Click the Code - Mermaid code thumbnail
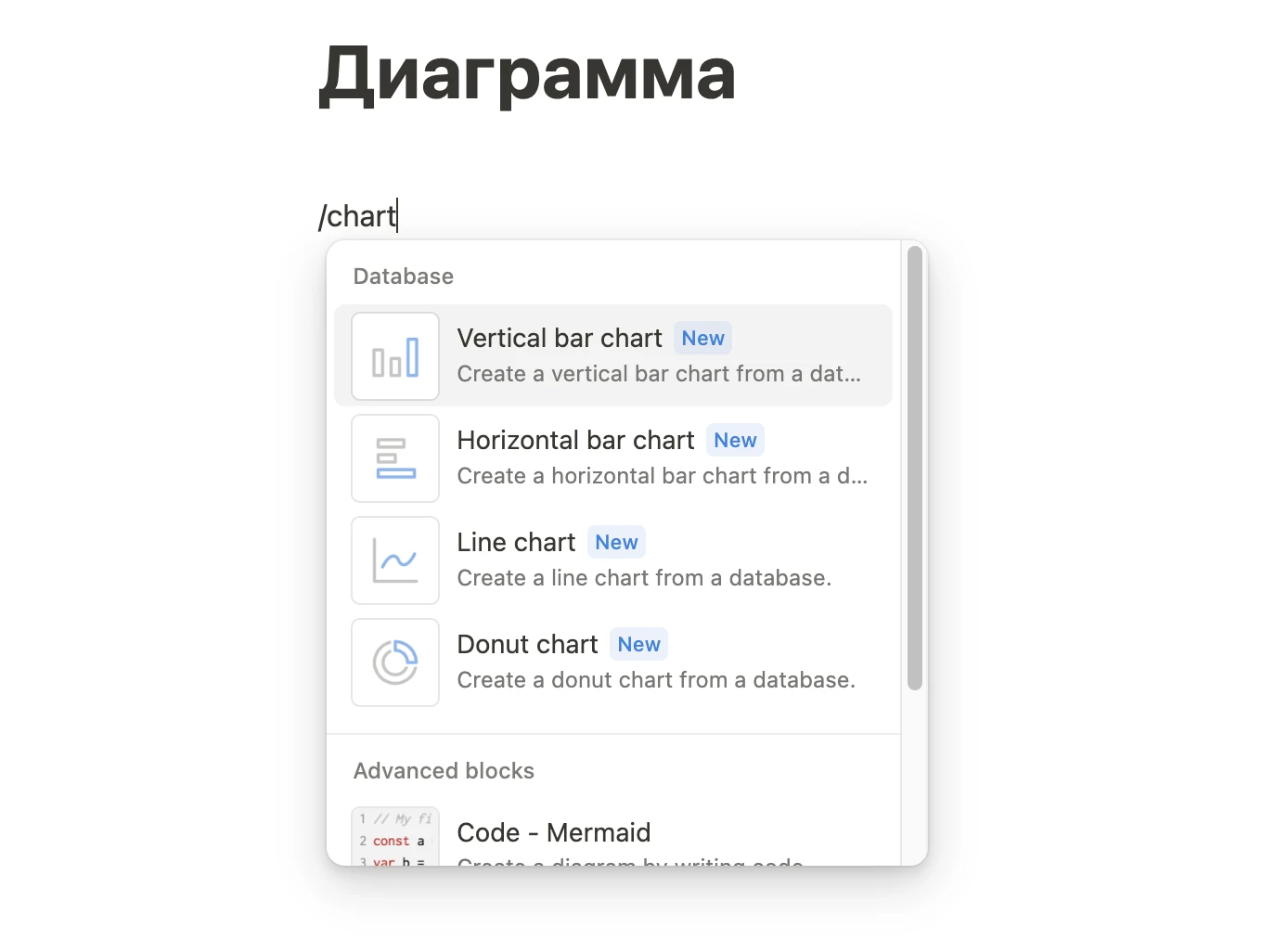This screenshot has height=952, width=1288. pyautogui.click(x=395, y=837)
